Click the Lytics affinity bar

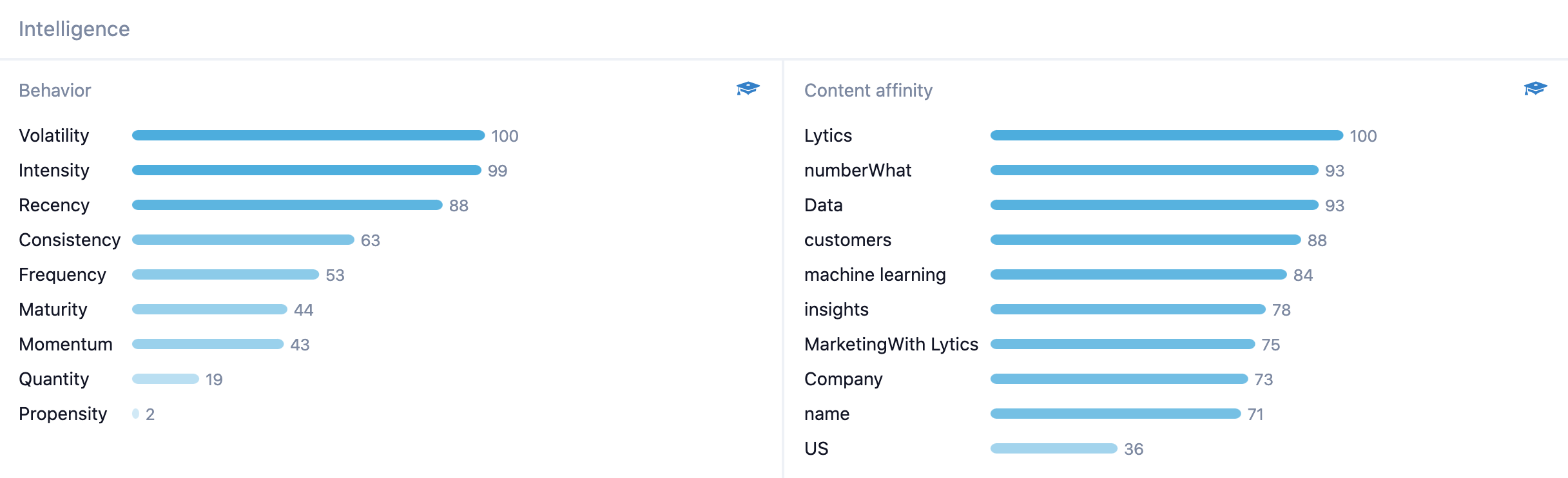[x=1166, y=135]
